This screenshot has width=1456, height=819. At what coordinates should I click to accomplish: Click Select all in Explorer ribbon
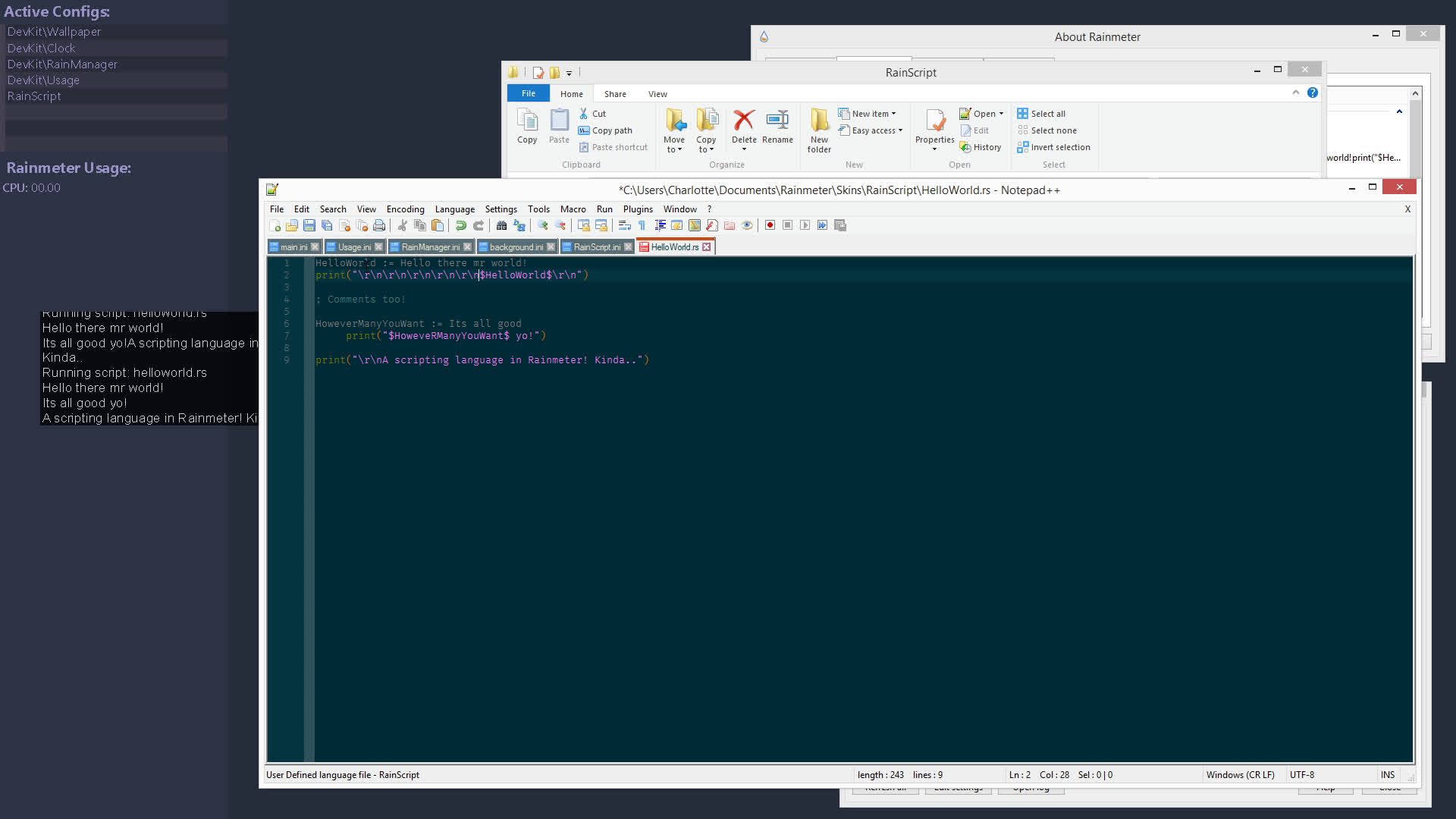tap(1041, 114)
